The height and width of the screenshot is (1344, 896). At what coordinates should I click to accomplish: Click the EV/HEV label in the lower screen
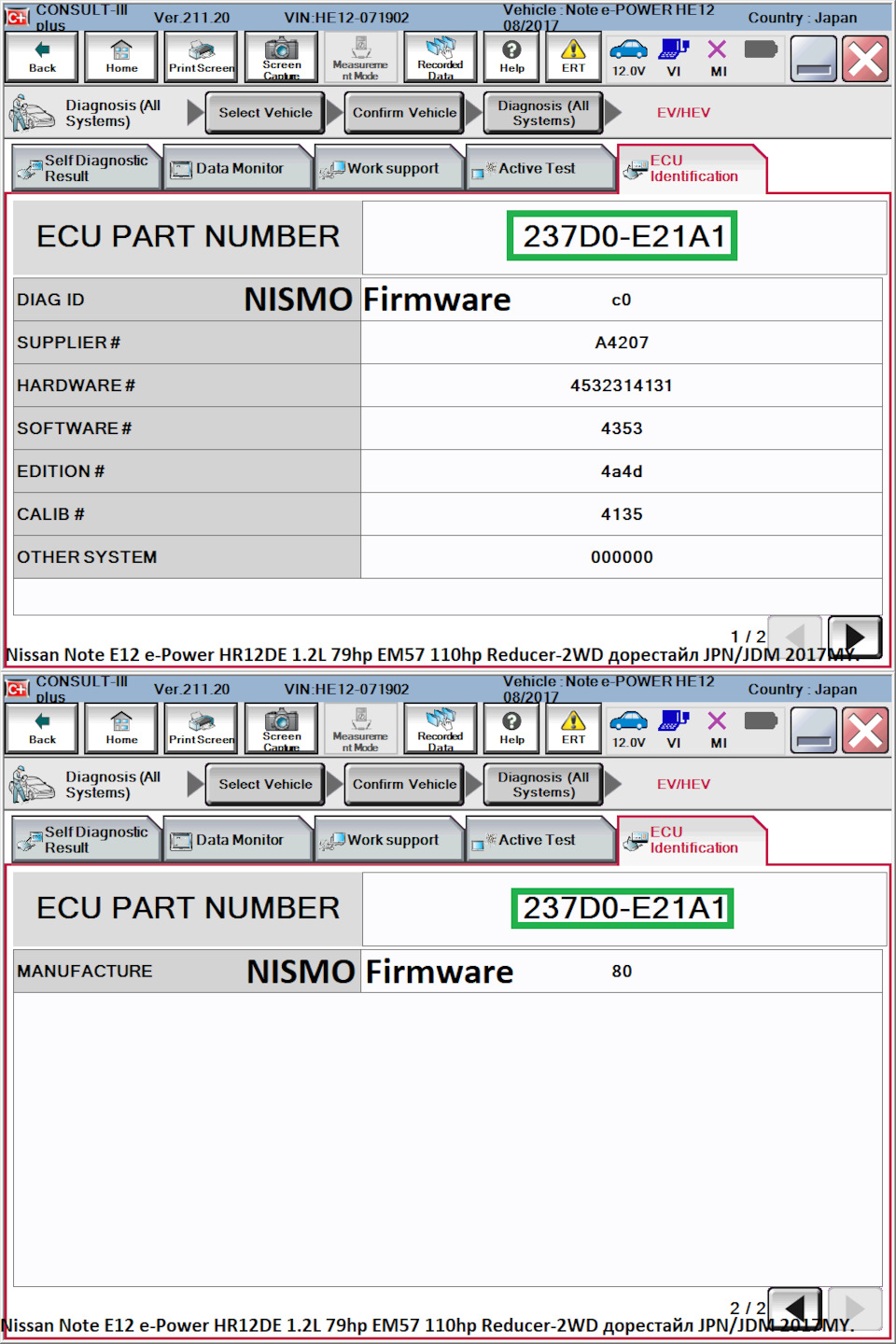point(683,784)
